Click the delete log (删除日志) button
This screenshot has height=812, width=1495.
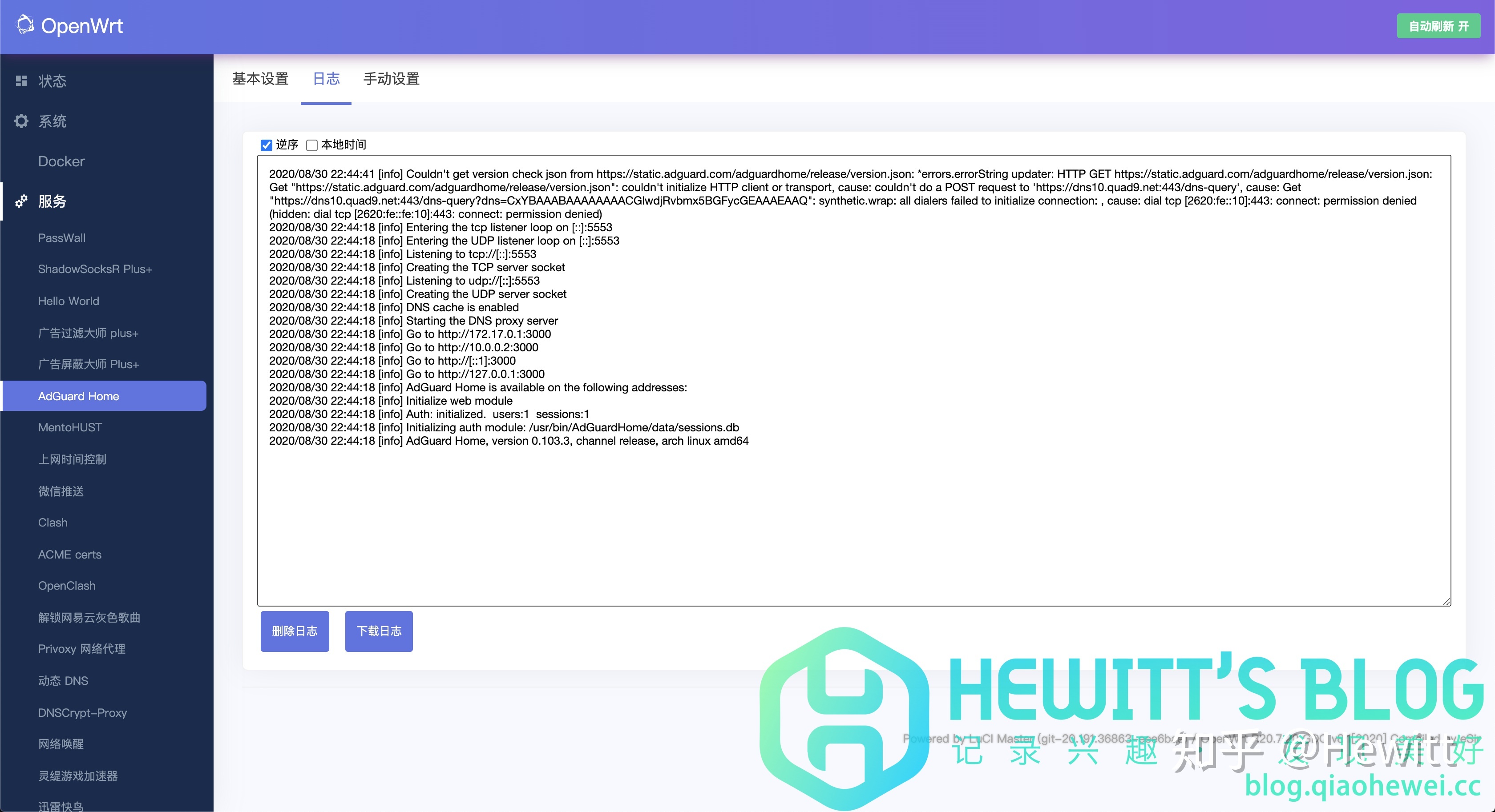(295, 631)
